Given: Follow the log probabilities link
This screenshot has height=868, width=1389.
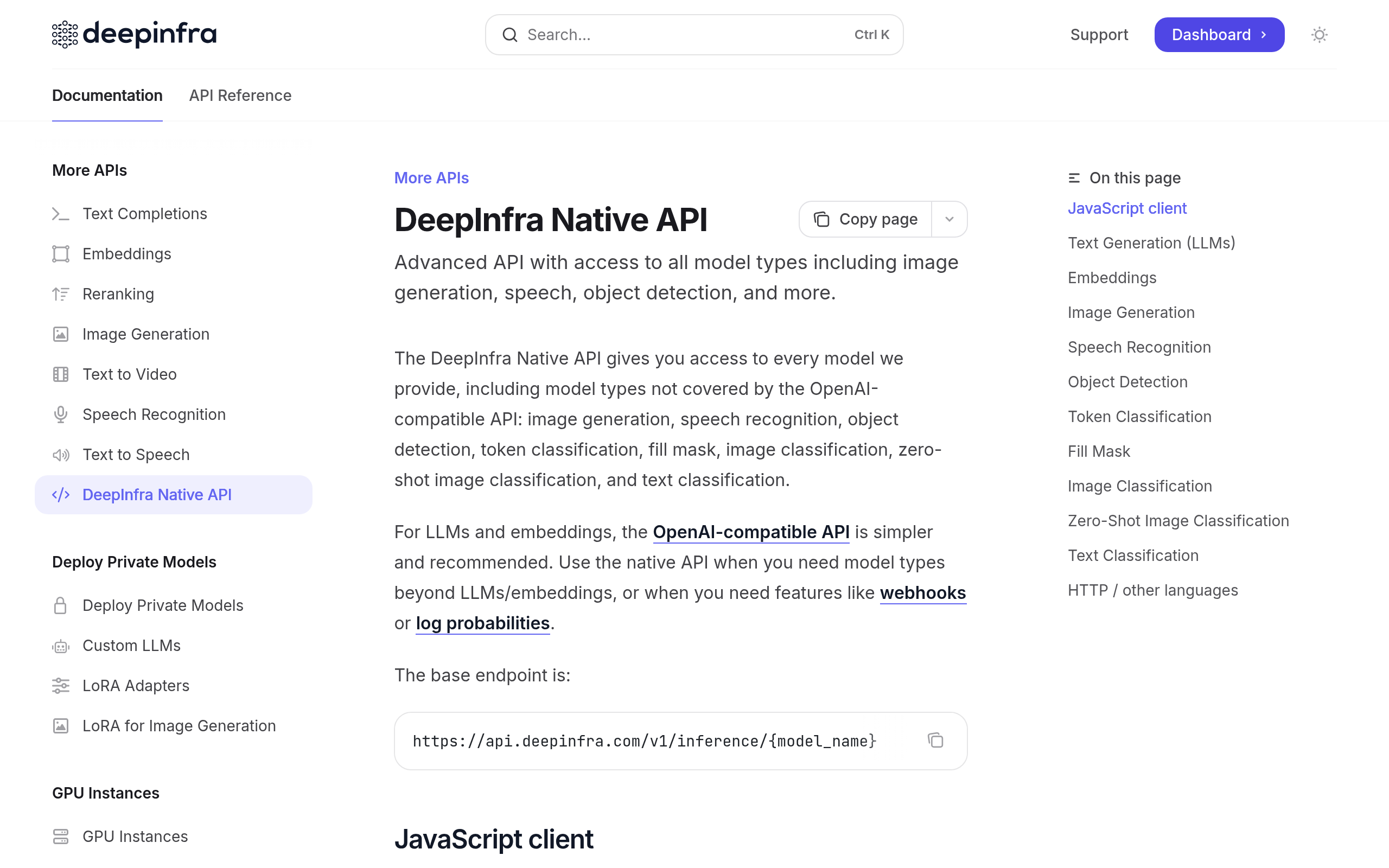Looking at the screenshot, I should pos(482,623).
